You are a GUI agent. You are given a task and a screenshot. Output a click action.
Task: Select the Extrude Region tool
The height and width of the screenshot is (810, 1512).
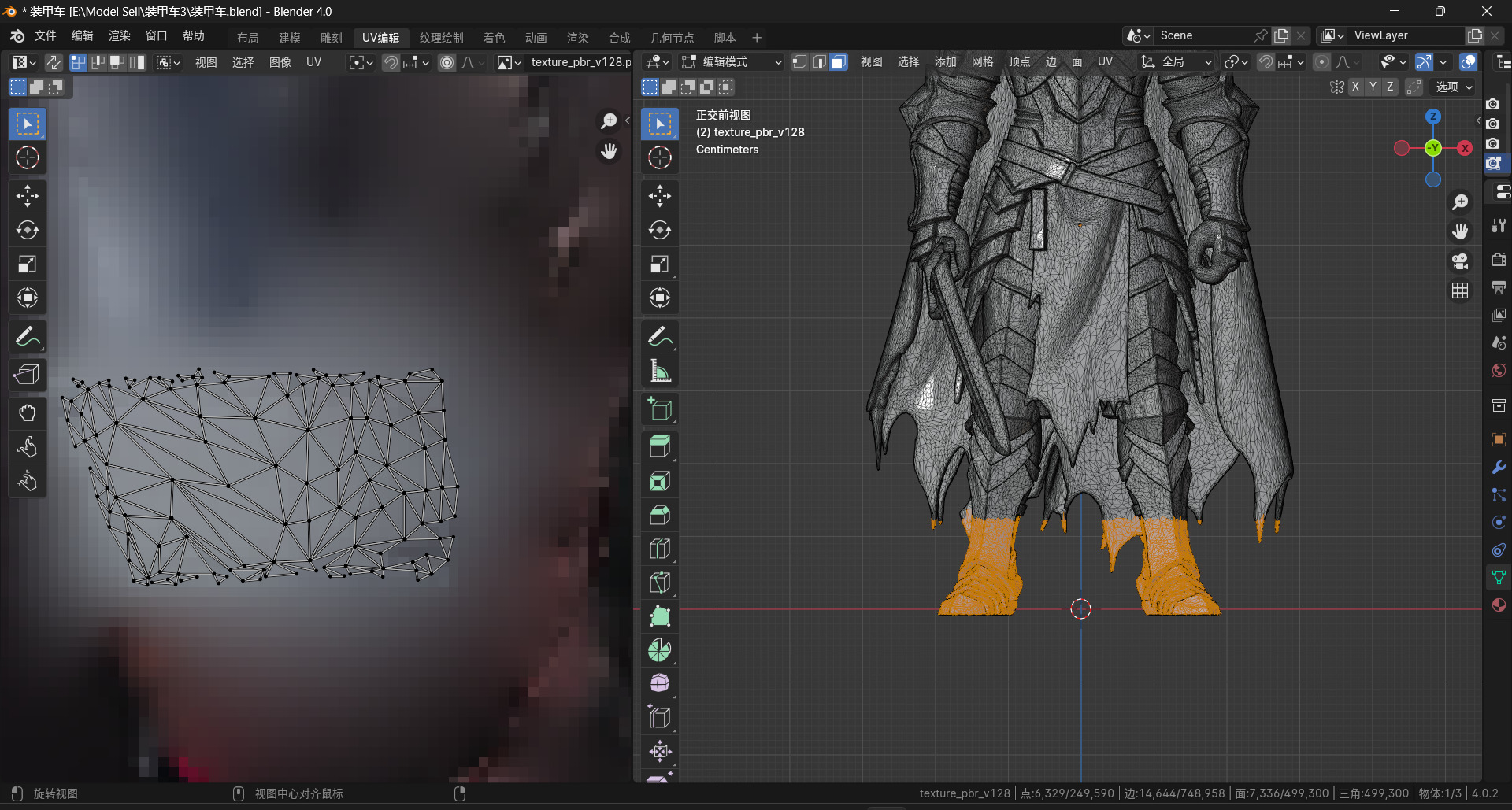(660, 446)
